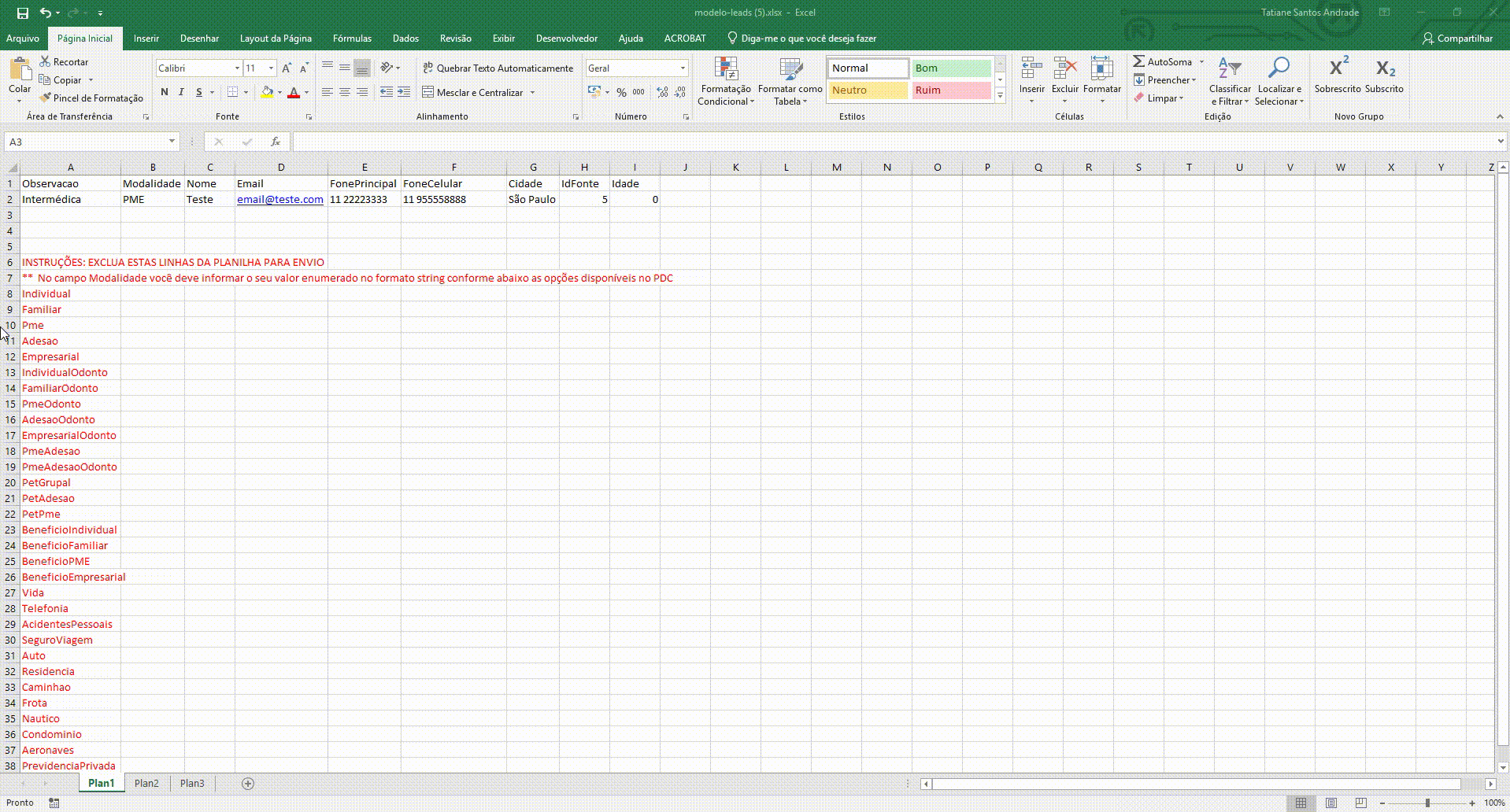Apply red font color icon
Image resolution: width=1510 pixels, height=812 pixels.
coord(294,92)
